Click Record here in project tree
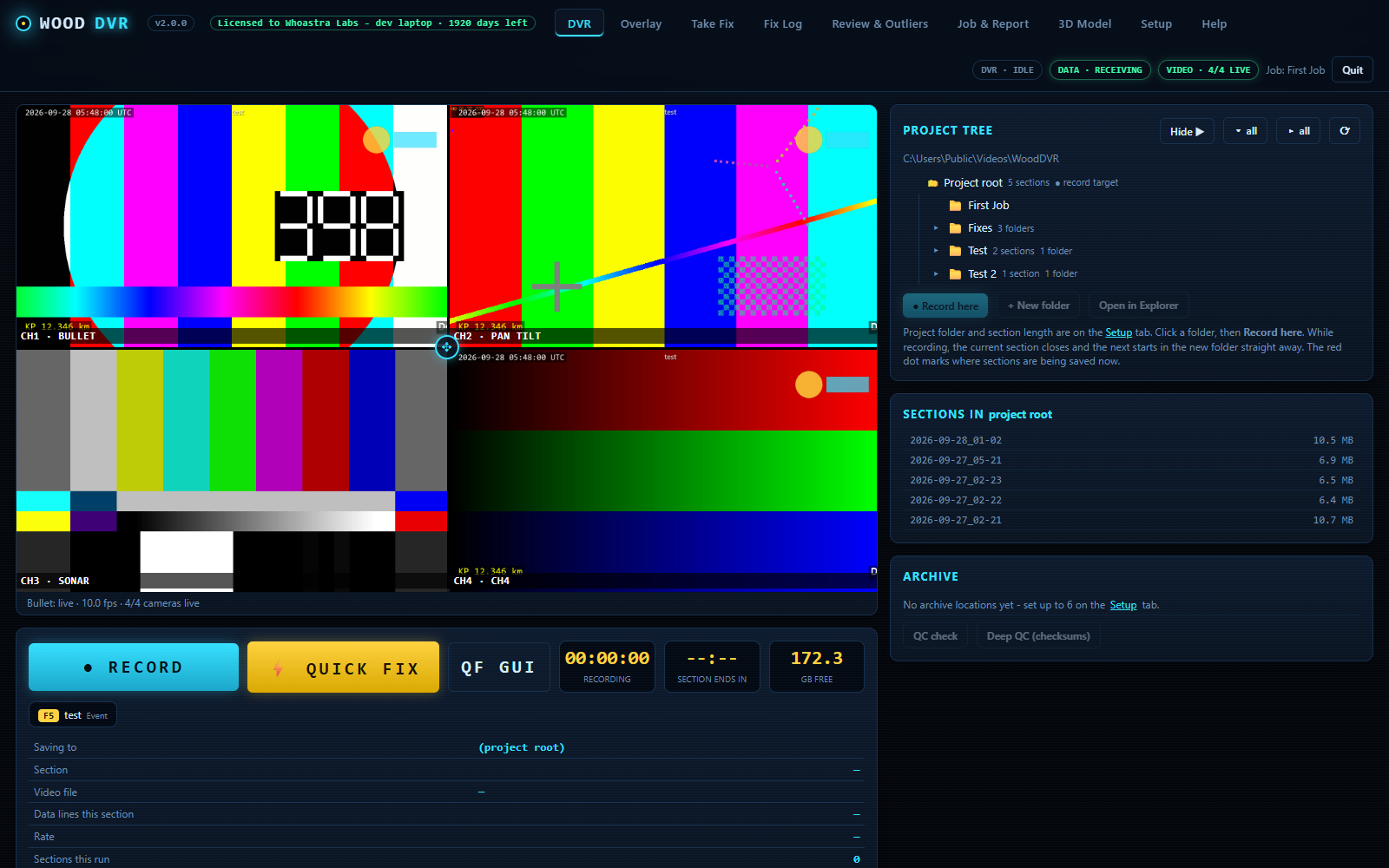Screen dimensions: 1389x868 point(945,306)
